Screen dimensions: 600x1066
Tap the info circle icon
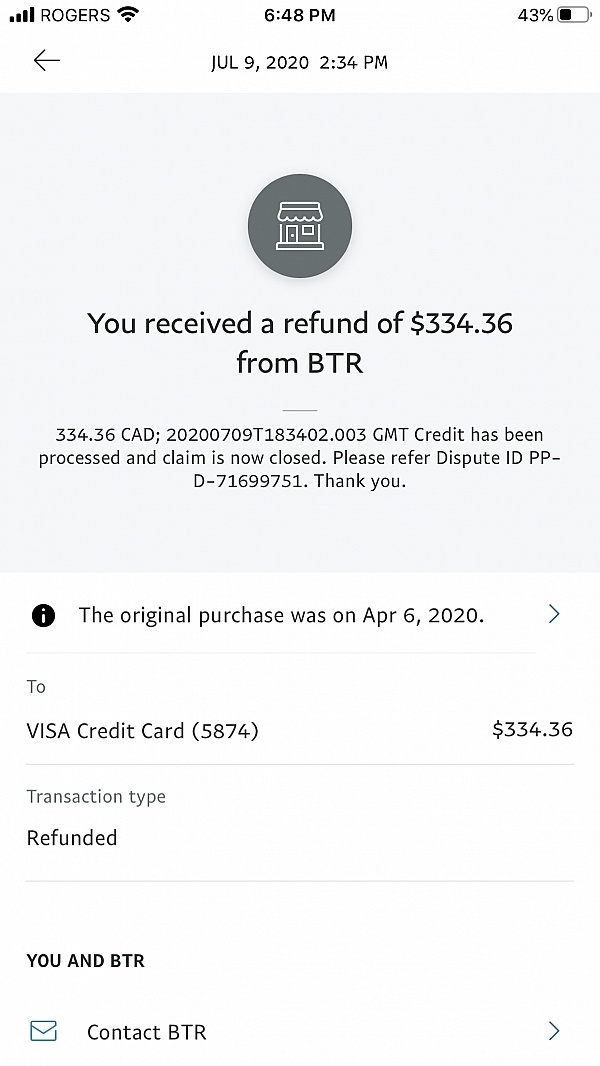[x=44, y=615]
